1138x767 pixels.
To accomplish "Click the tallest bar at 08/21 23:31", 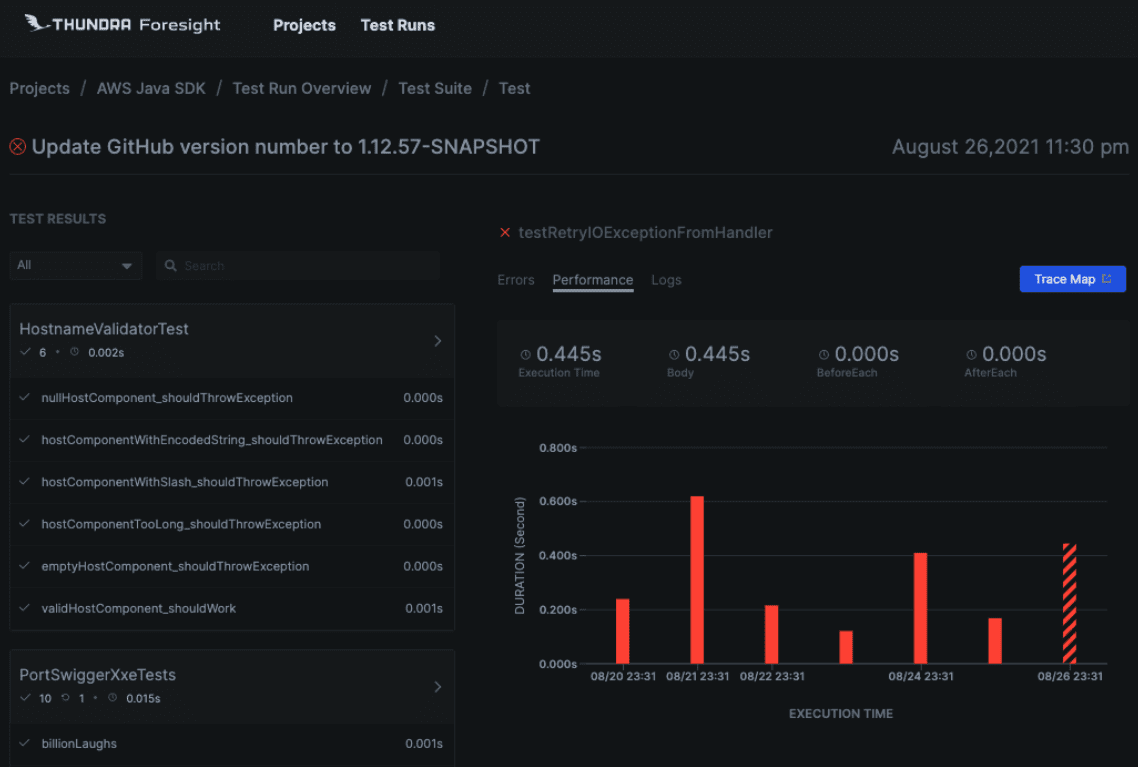I will (697, 580).
